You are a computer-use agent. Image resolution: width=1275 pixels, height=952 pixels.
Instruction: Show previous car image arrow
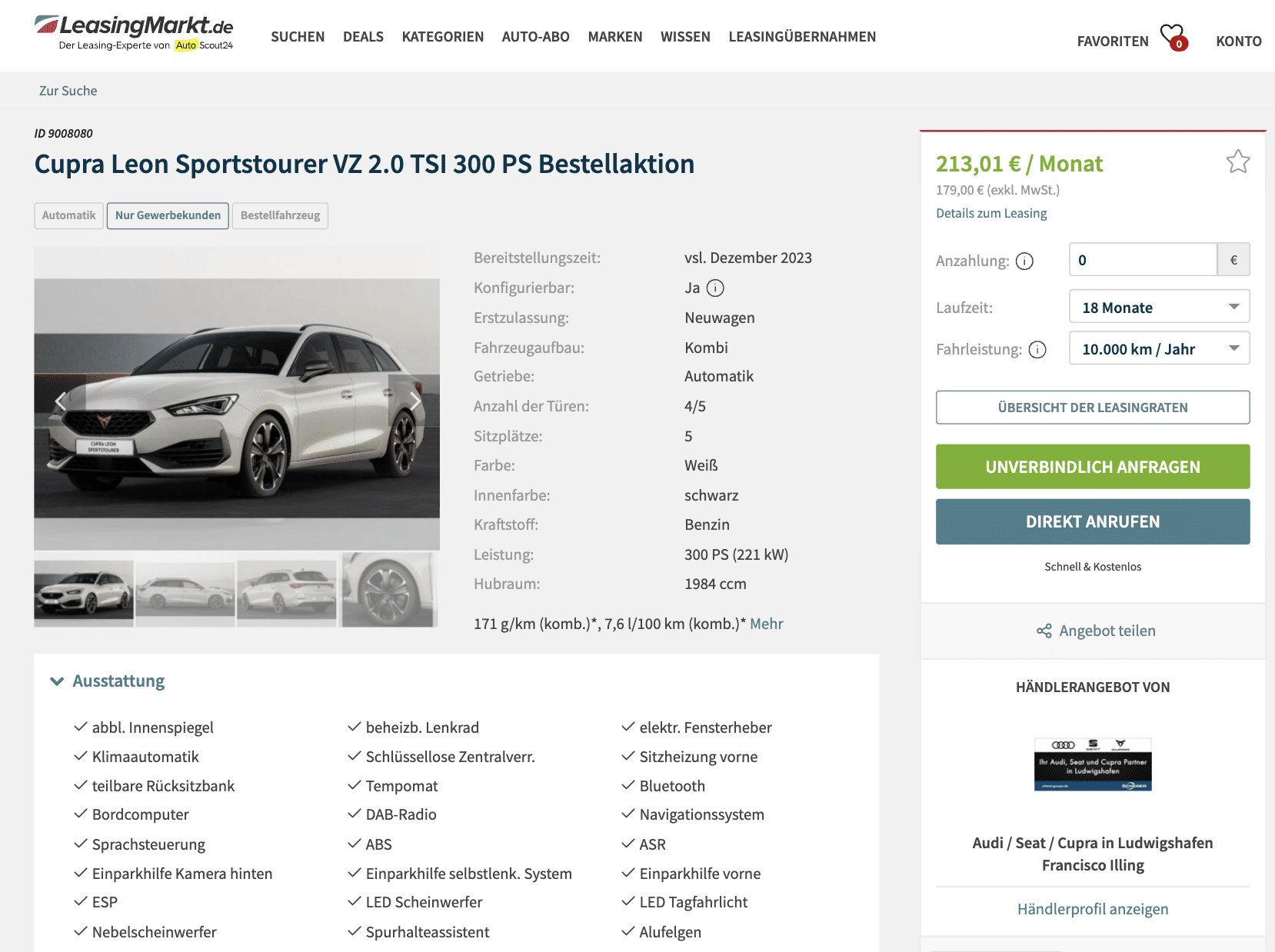(60, 401)
